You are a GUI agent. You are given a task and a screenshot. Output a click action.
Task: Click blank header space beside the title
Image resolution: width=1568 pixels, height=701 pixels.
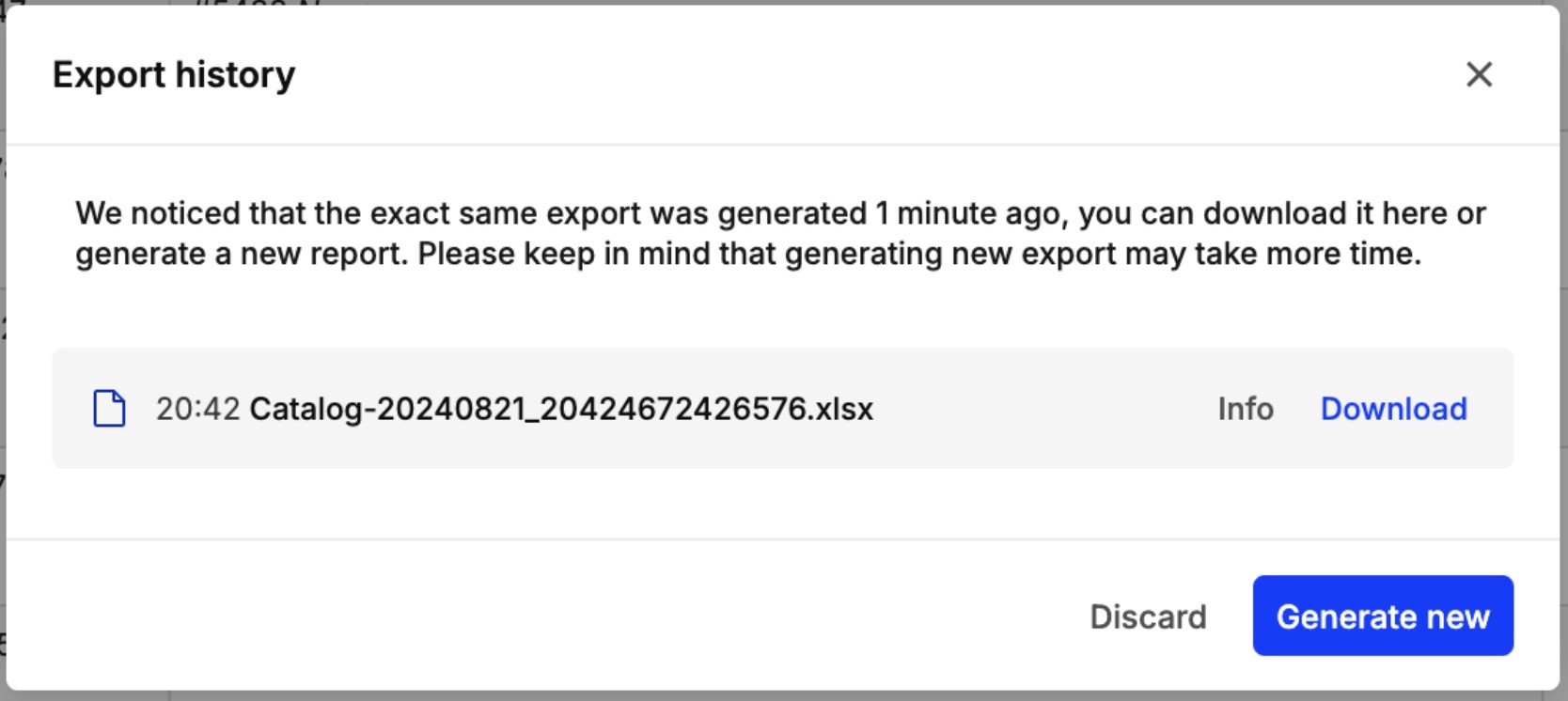click(846, 75)
